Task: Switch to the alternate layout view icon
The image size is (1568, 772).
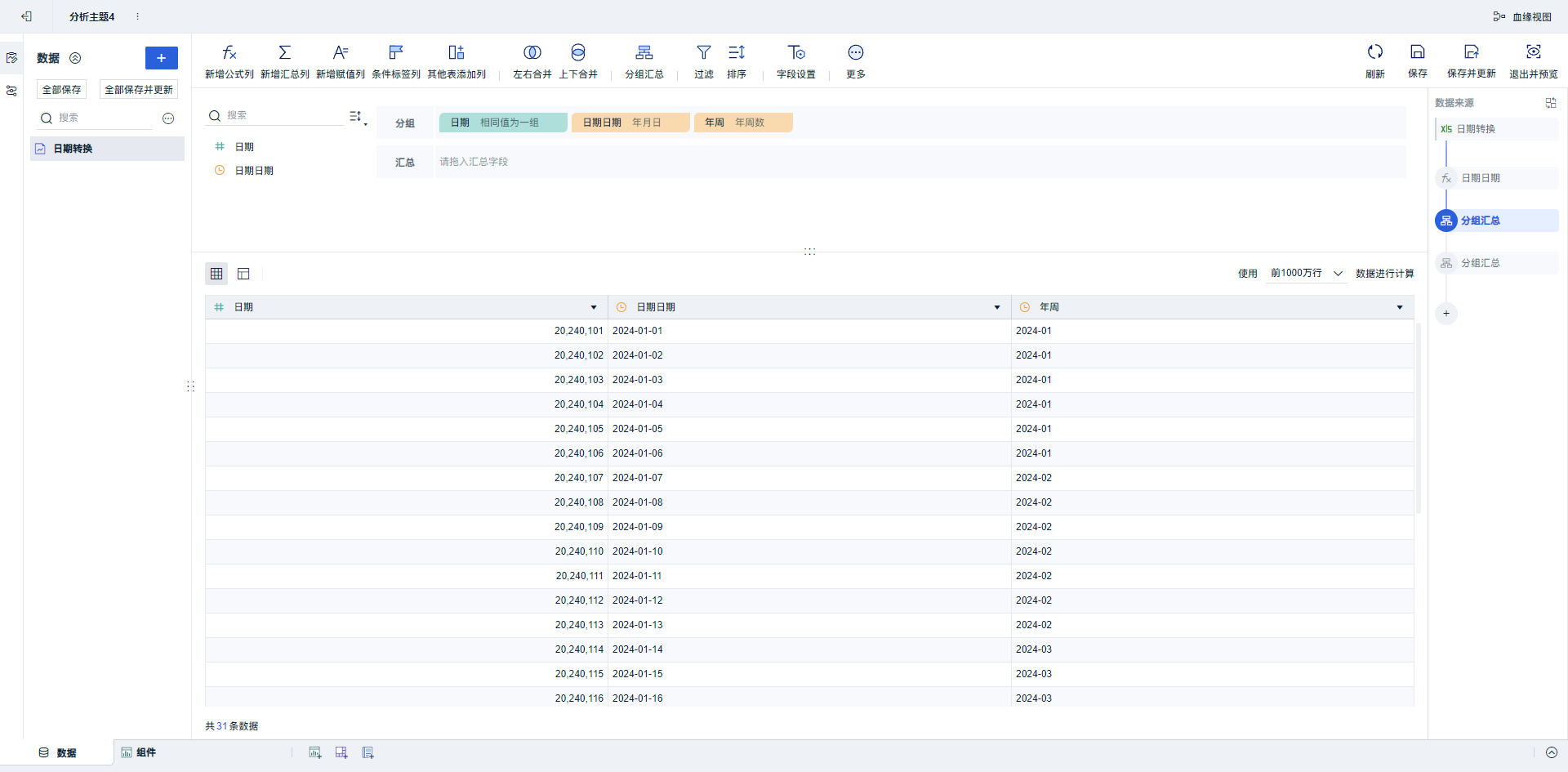Action: tap(243, 274)
